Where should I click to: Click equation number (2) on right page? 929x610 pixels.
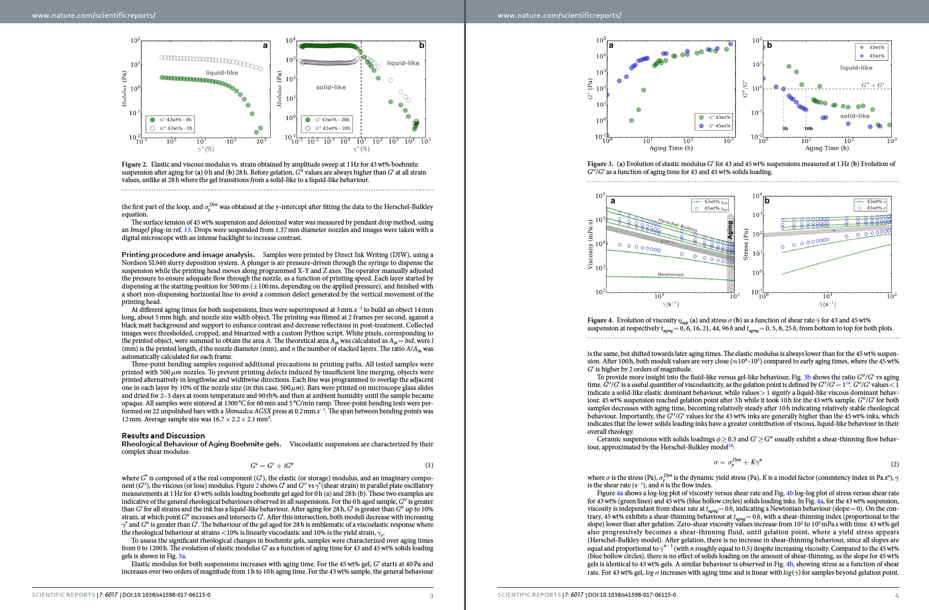pos(895,464)
